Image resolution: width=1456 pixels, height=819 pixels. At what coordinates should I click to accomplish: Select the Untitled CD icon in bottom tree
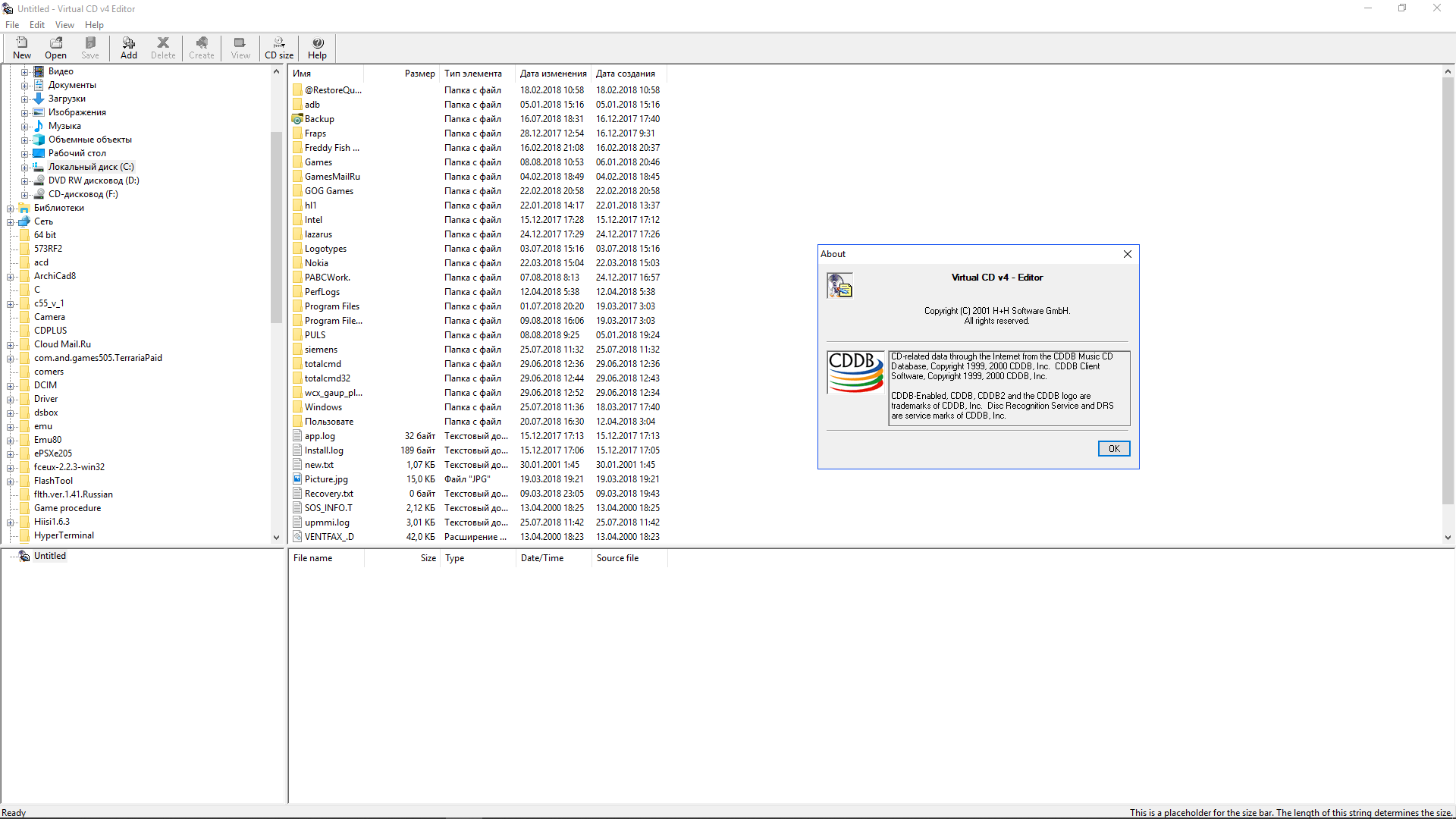coord(24,556)
